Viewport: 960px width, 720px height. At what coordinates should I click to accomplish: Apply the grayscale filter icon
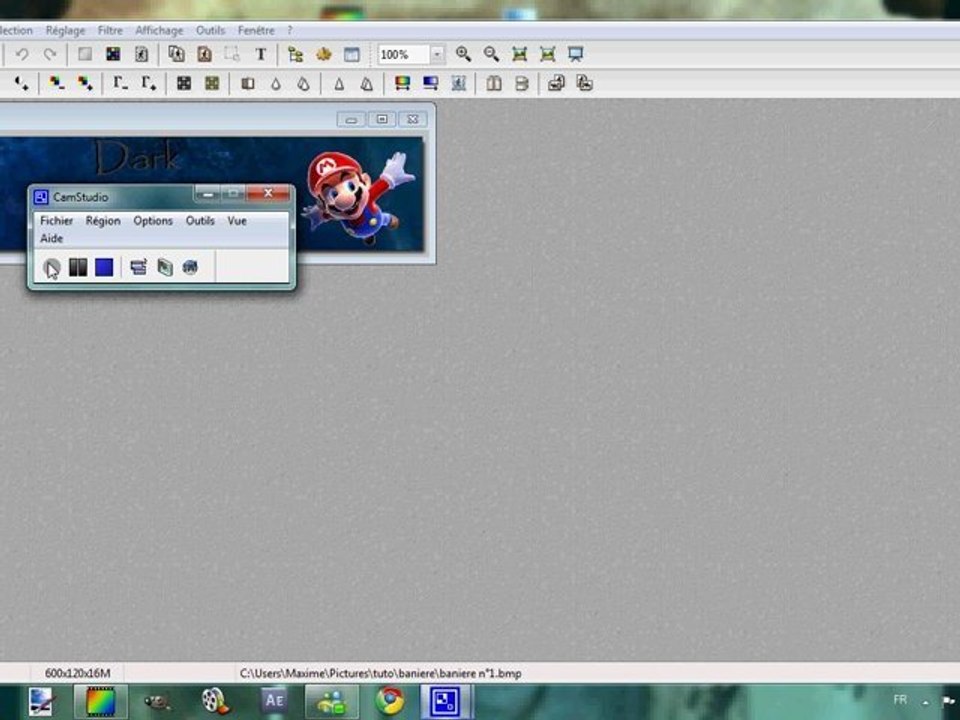click(x=184, y=83)
